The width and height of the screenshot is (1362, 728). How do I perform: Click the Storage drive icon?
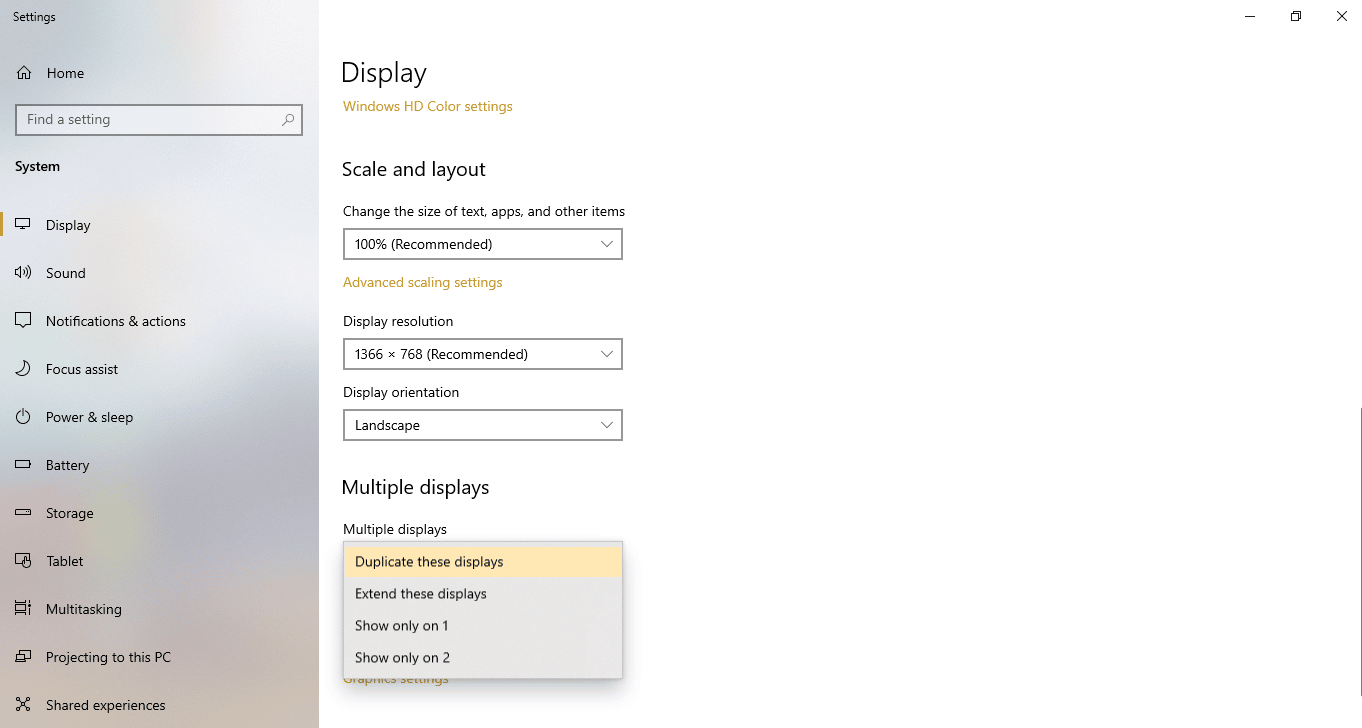[23, 513]
